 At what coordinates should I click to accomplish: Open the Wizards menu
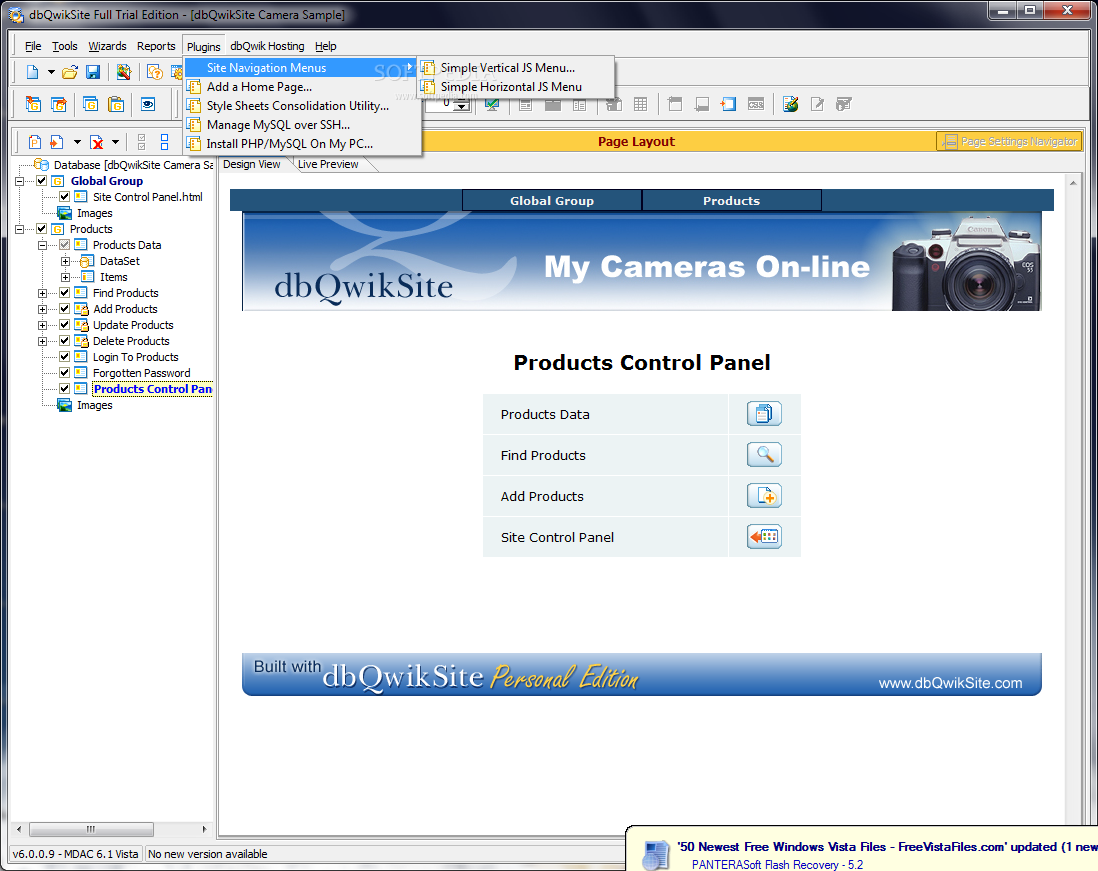click(107, 46)
